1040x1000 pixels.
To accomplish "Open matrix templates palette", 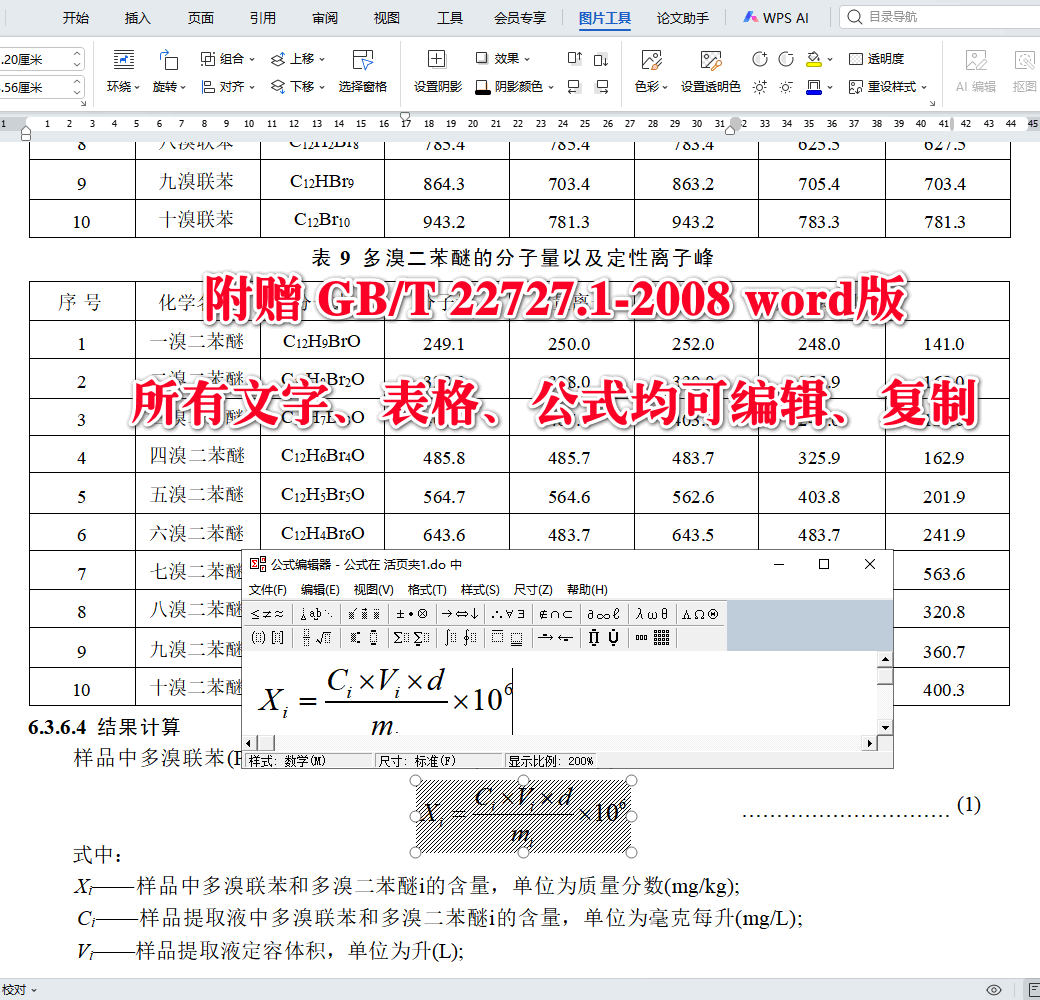I will tap(652, 638).
